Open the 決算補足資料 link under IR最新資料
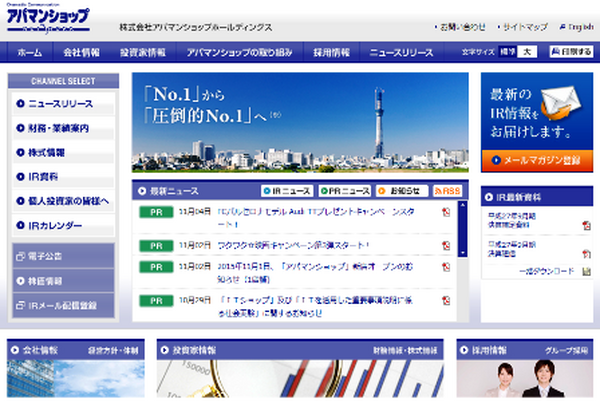The image size is (600, 403). tap(512, 220)
